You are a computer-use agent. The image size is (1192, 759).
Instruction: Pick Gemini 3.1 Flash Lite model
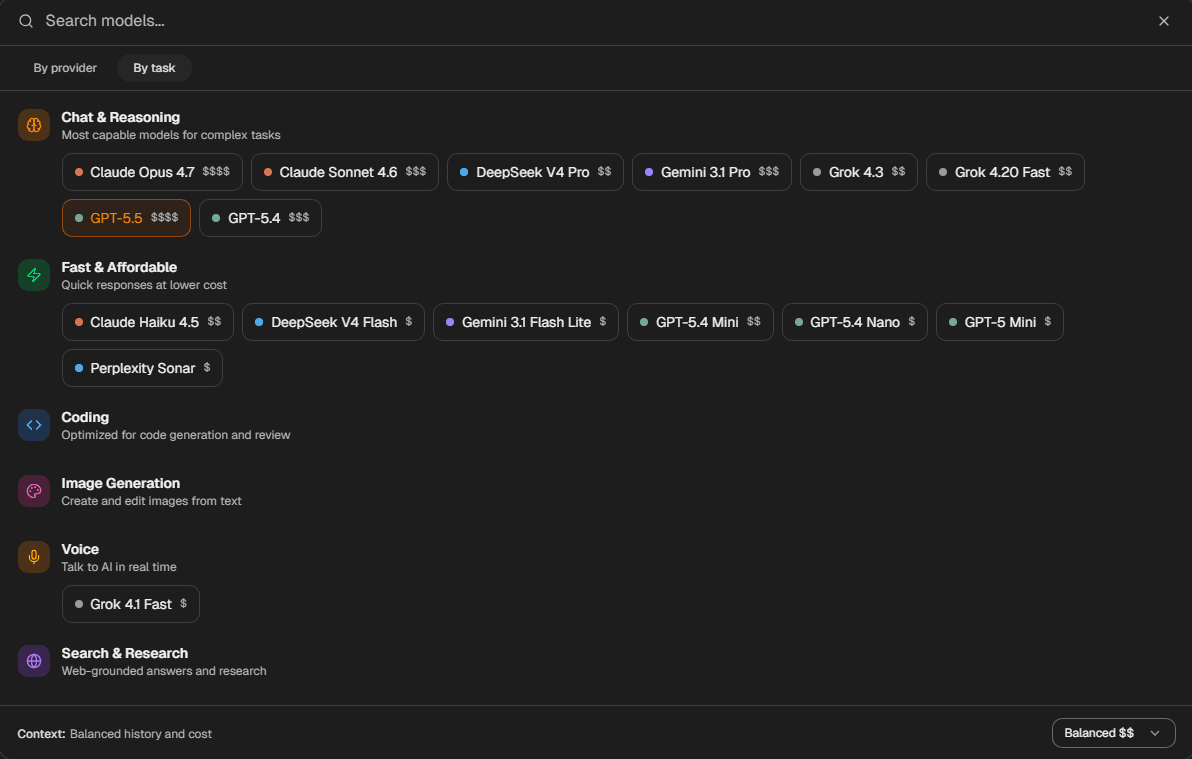[525, 322]
